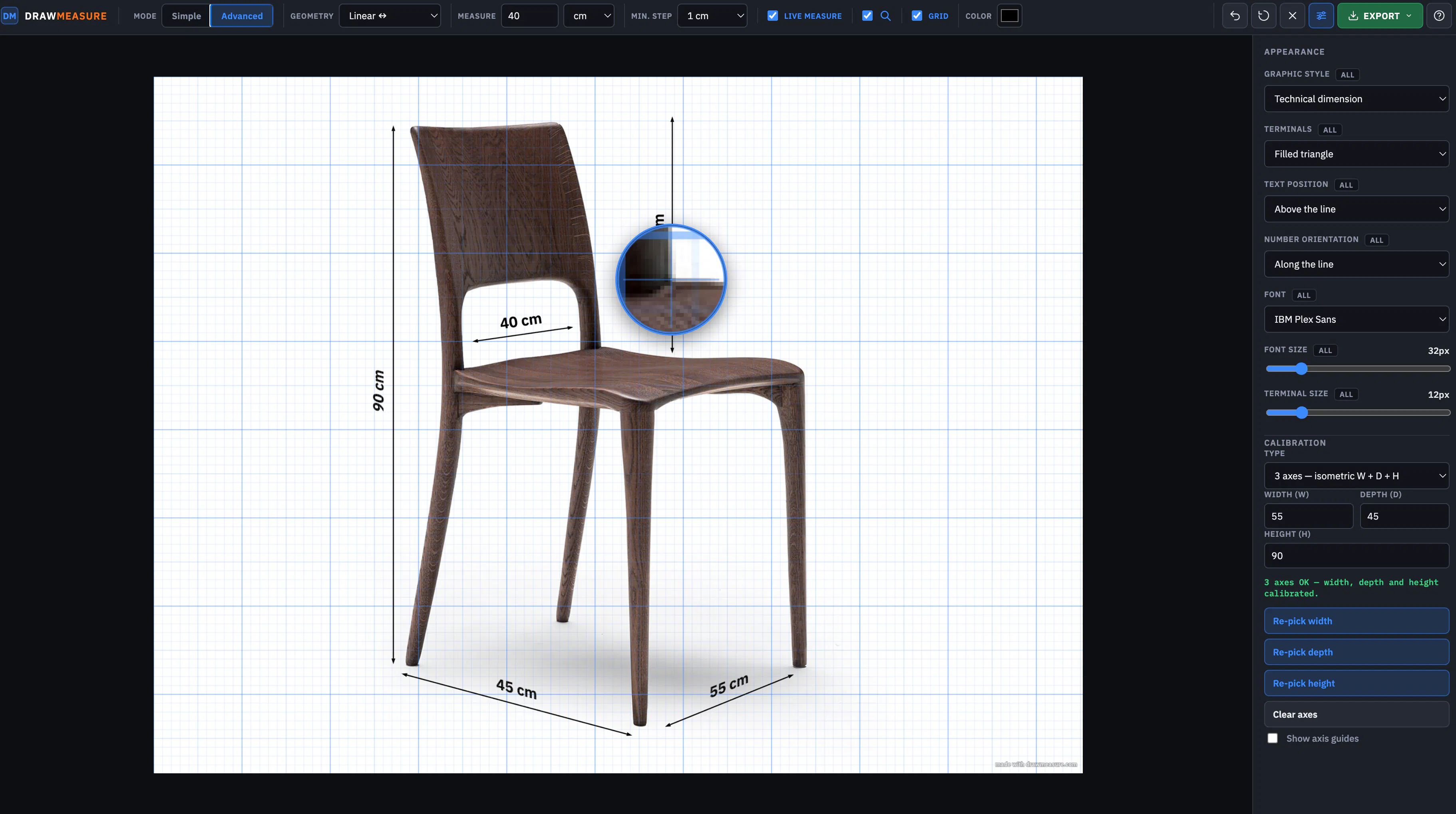Screen dimensions: 1456x814
Task: Click Re-pick width button
Action: click(1357, 621)
